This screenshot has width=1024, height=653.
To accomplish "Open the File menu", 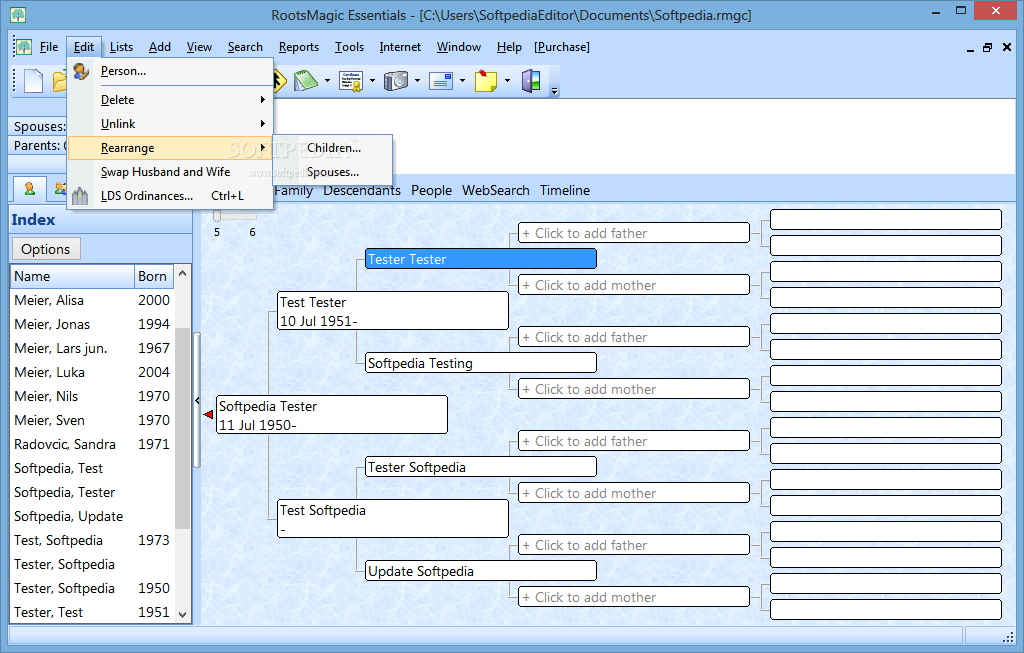I will pos(49,47).
